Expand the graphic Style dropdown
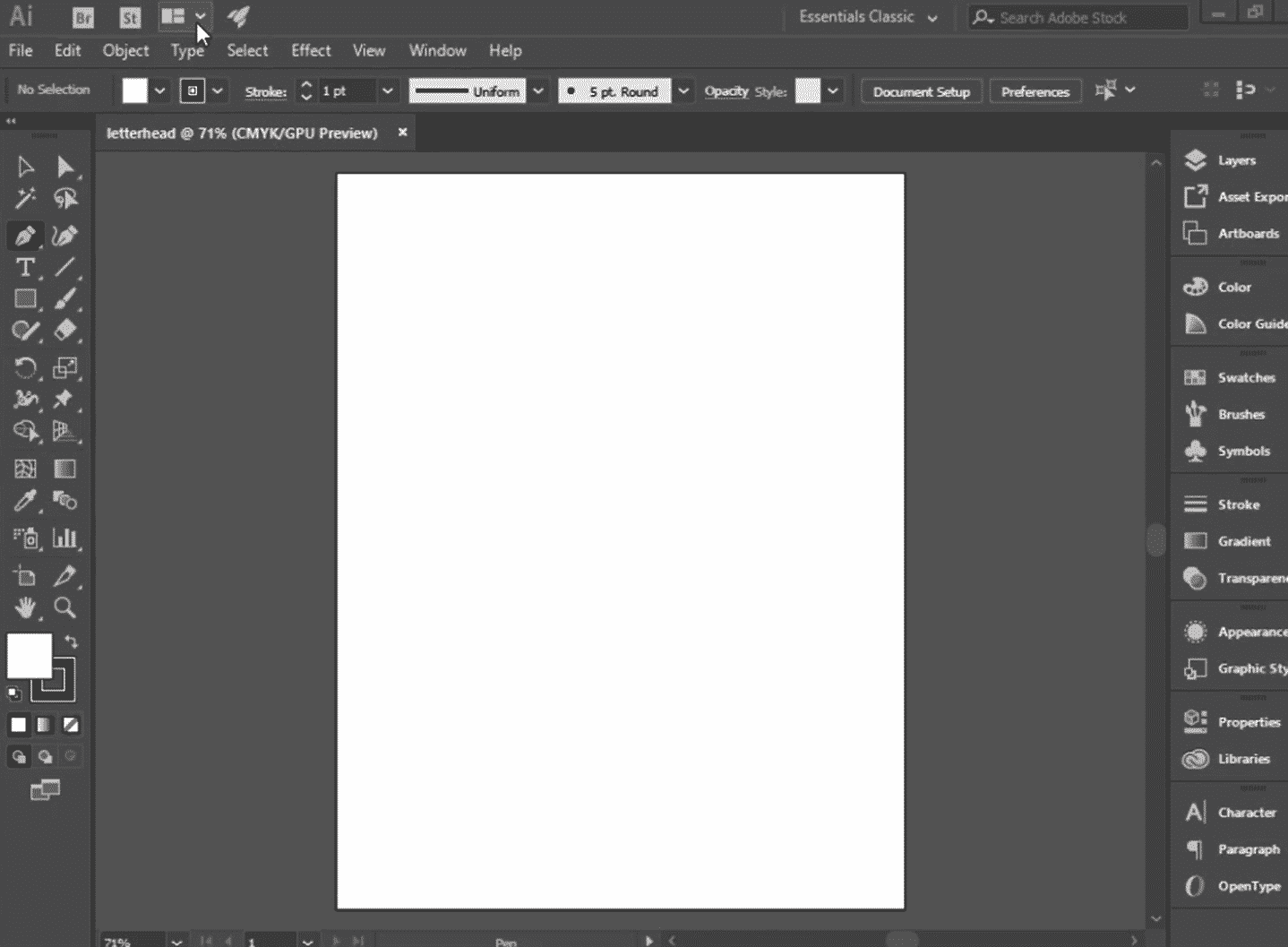Screen dimensions: 1288x947 point(833,90)
